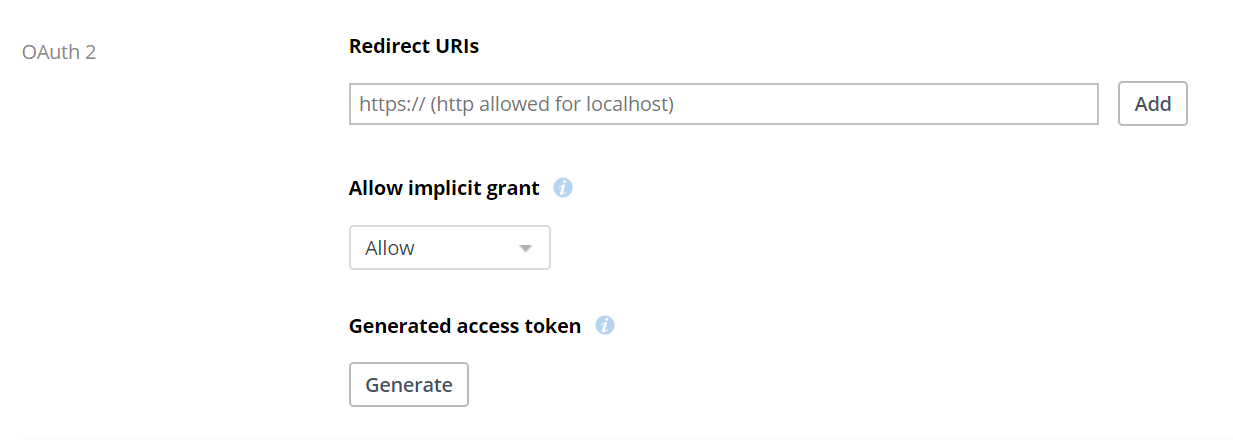Click the info icon beside Allow implicit grant
The image size is (1233, 442).
pos(563,188)
